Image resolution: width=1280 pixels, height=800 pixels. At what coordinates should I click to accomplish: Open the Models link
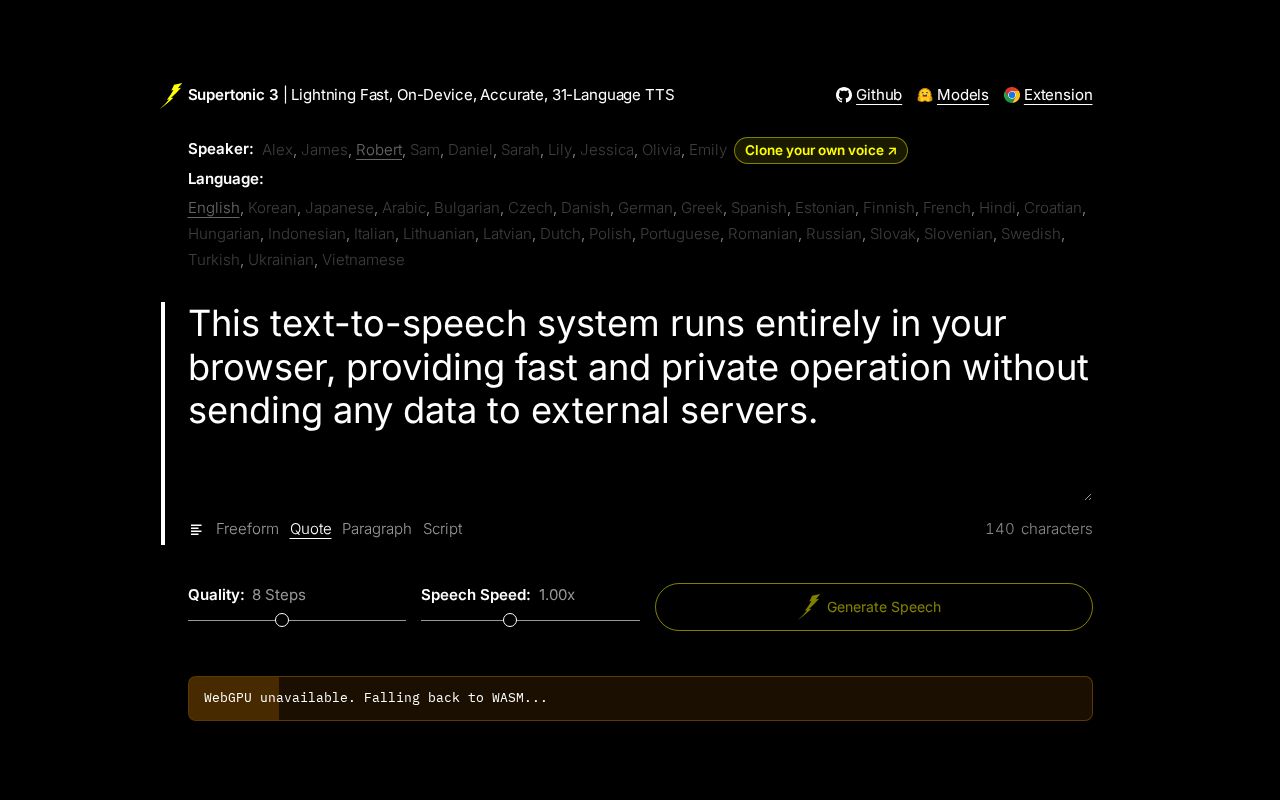963,95
